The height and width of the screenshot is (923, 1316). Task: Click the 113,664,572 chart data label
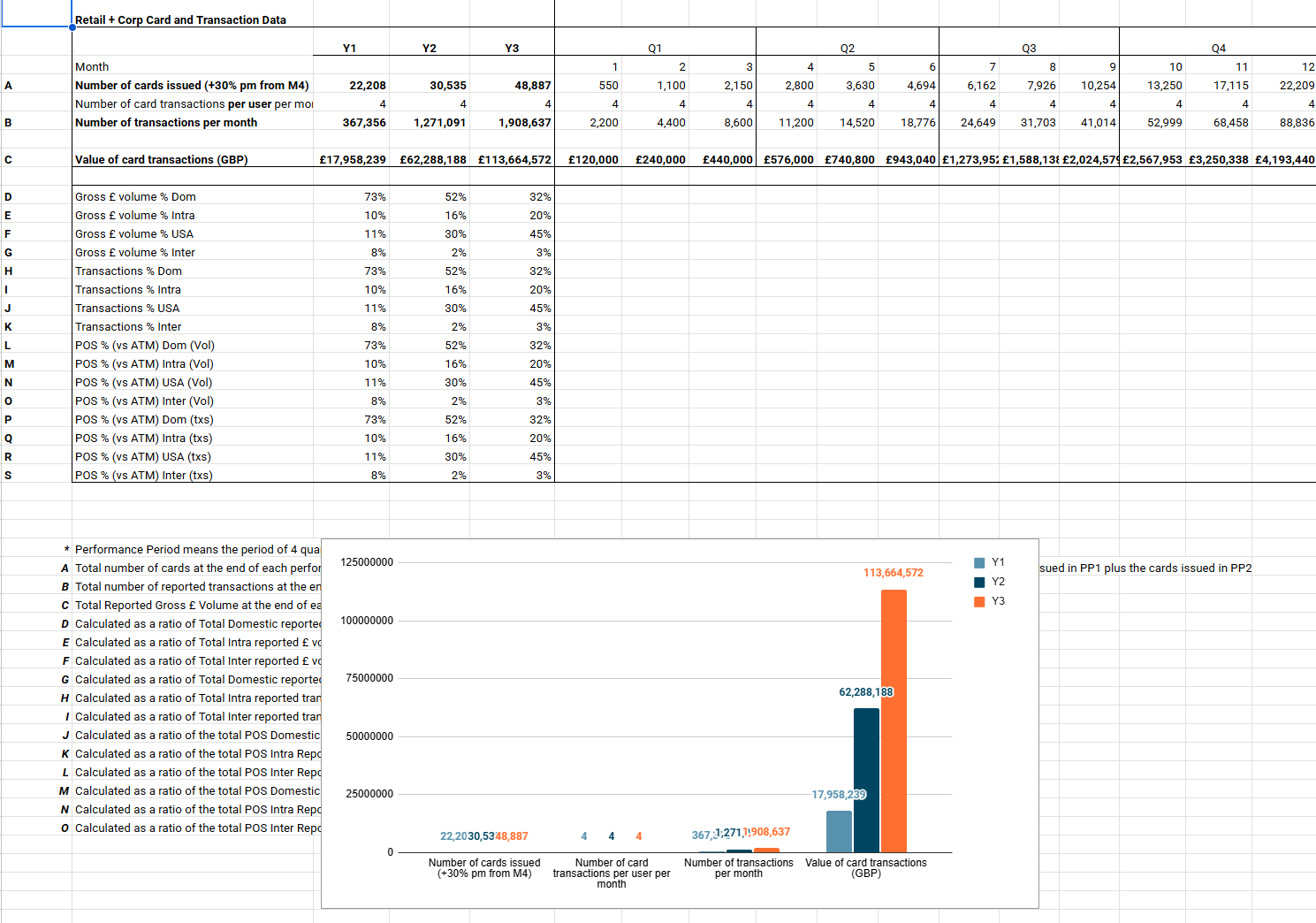(x=893, y=573)
